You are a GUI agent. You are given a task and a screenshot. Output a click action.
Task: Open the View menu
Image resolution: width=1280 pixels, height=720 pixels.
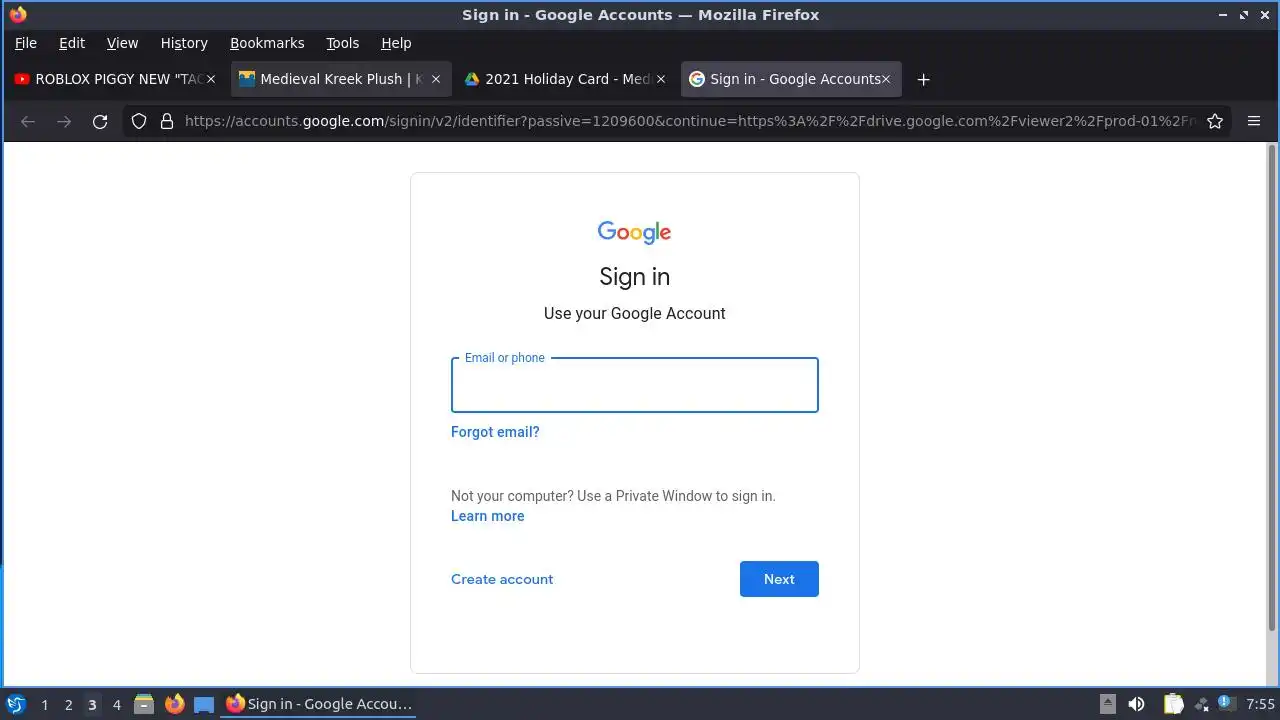[x=122, y=43]
